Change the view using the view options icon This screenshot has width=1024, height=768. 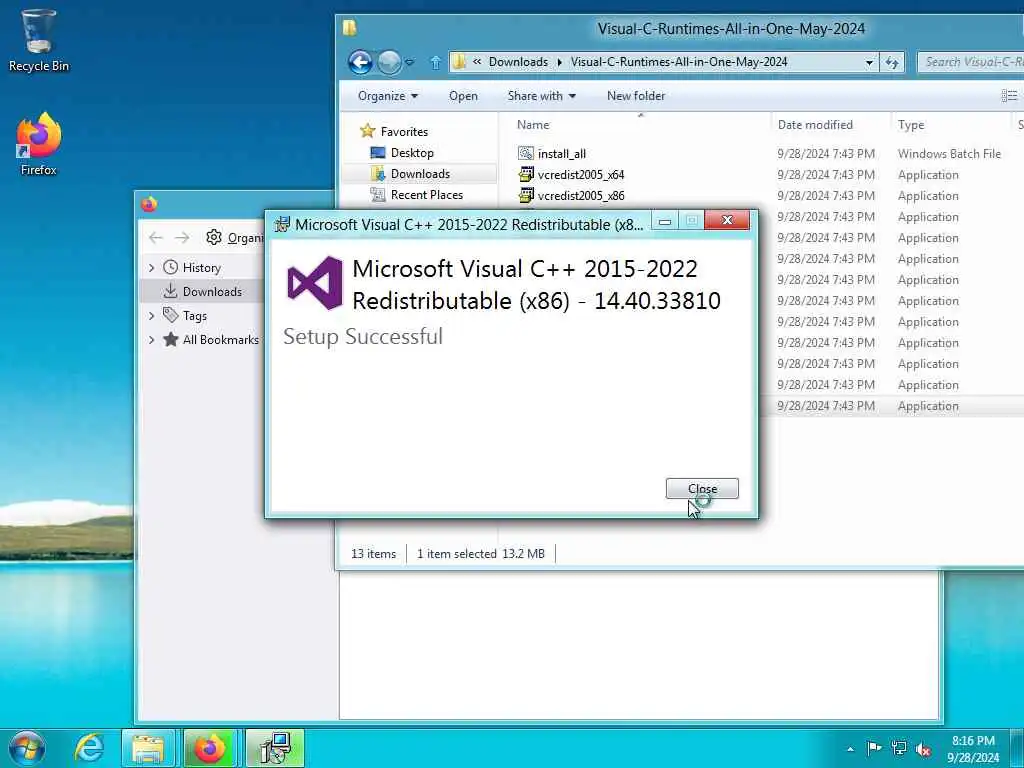coord(1009,96)
